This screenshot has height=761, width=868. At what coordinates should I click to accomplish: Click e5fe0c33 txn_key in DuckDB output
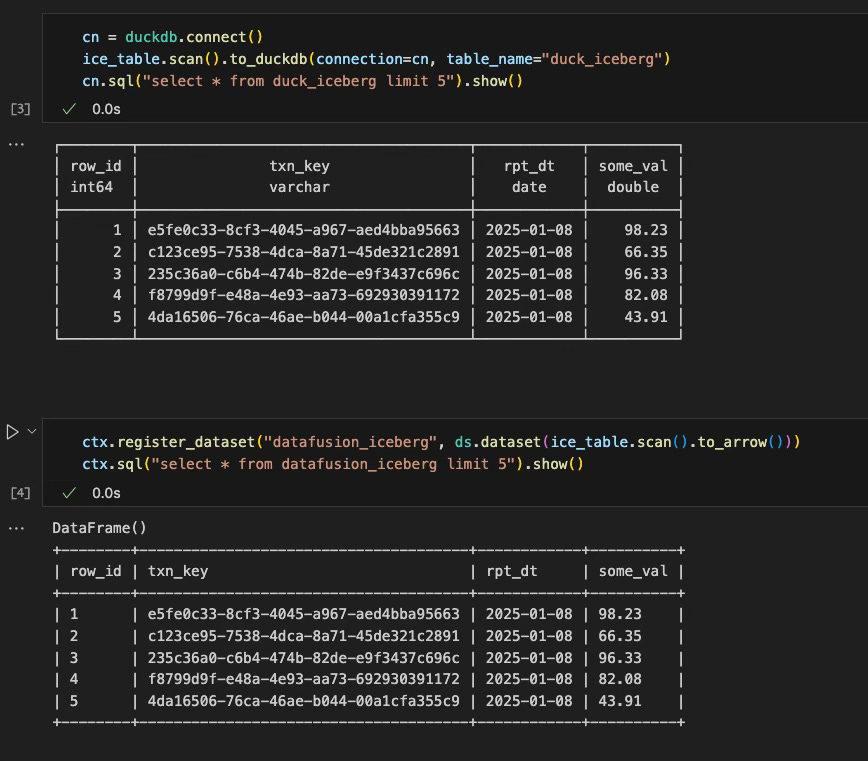pyautogui.click(x=303, y=230)
